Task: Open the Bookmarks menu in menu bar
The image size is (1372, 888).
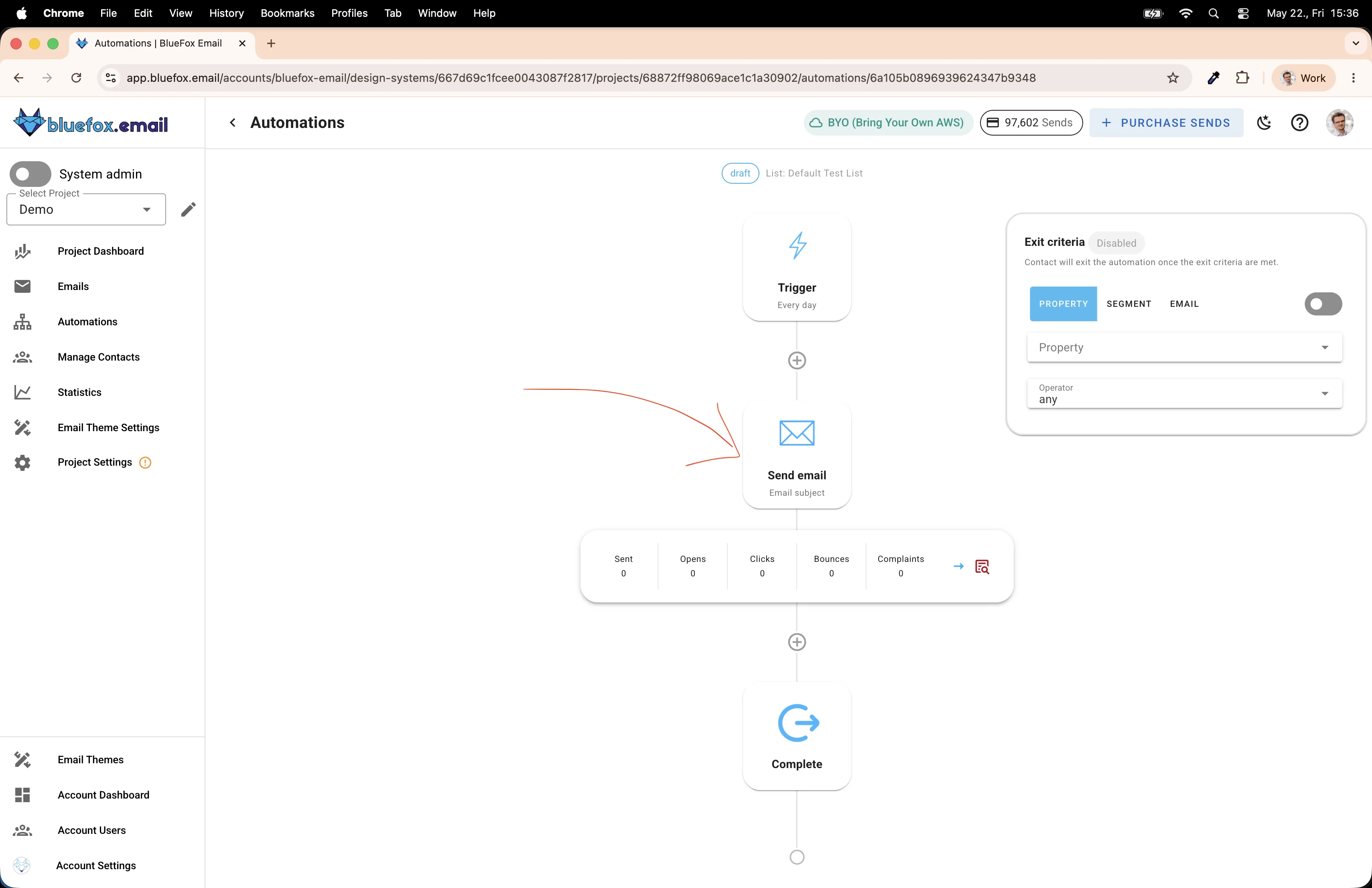Action: [288, 13]
